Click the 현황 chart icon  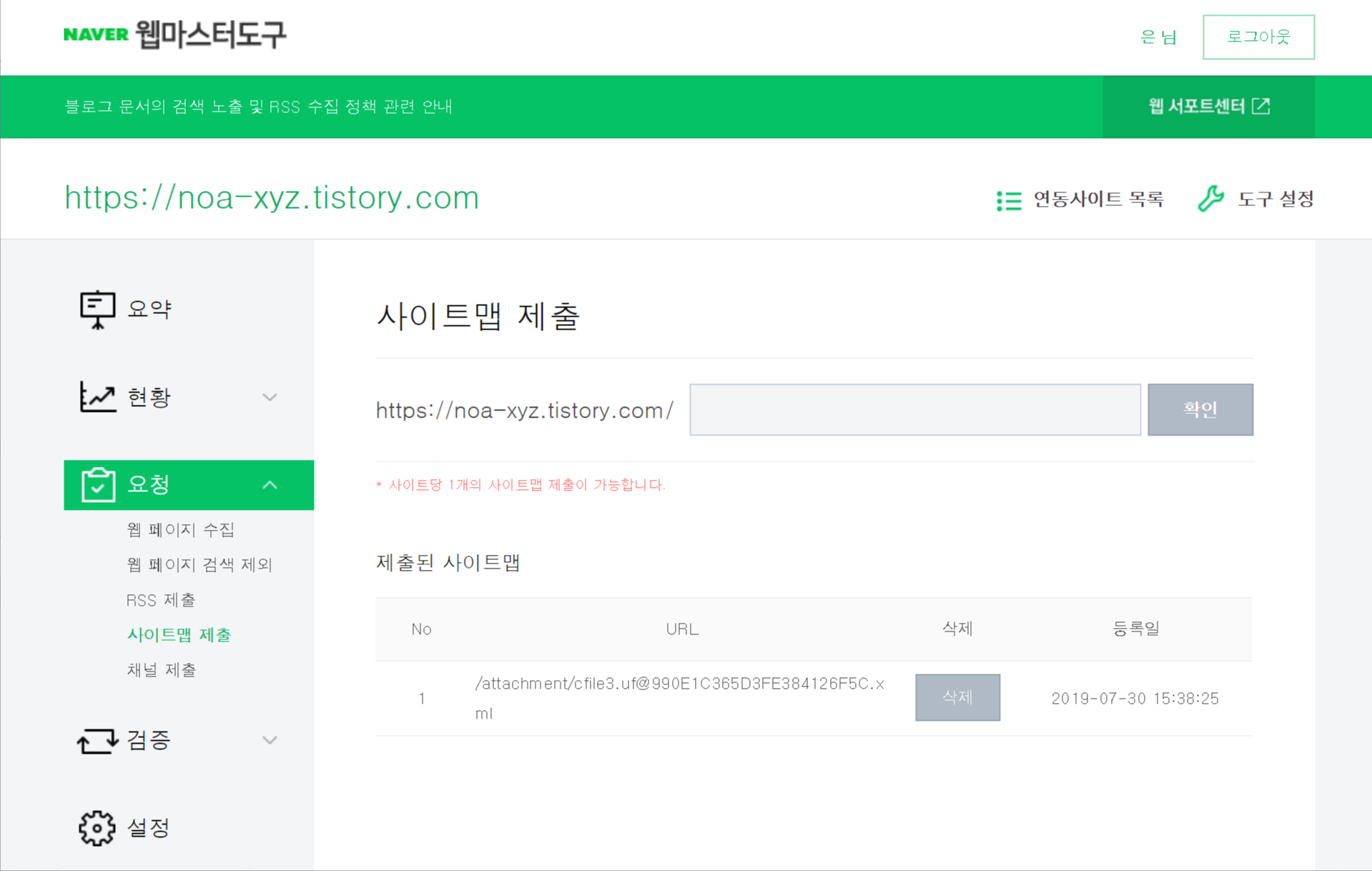[x=97, y=397]
